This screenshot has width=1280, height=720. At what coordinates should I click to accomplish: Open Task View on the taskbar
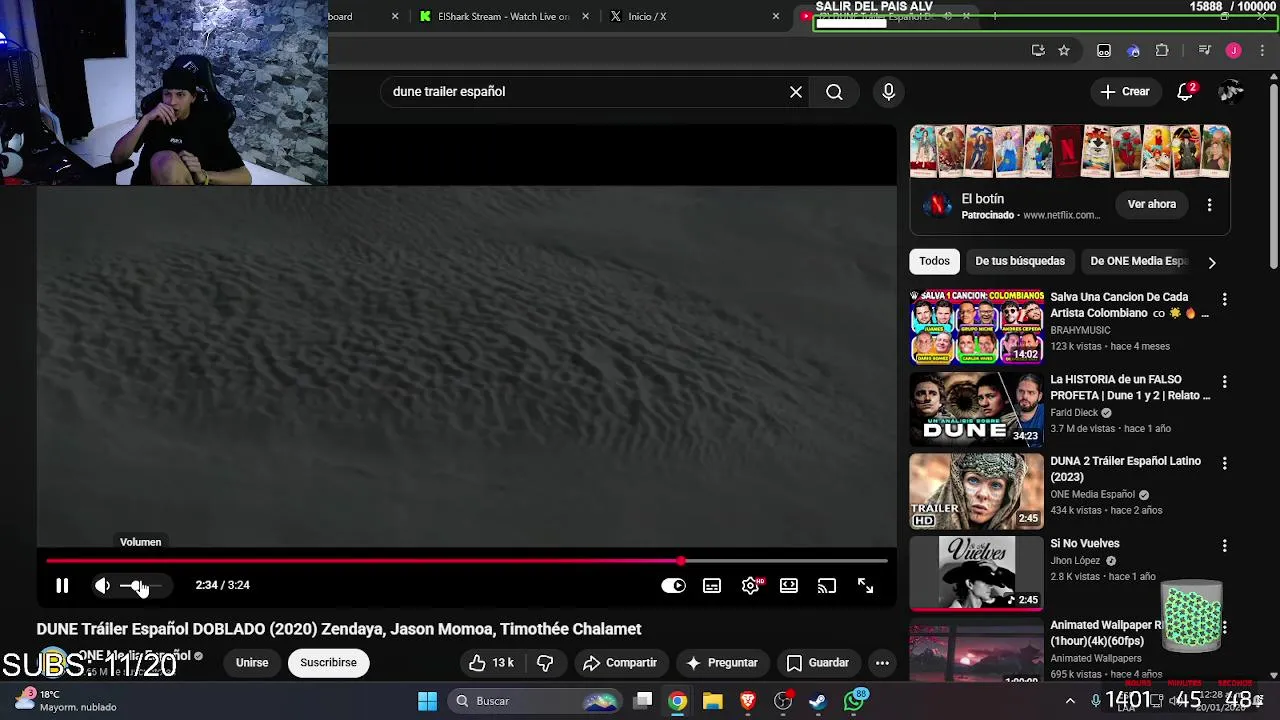643,701
